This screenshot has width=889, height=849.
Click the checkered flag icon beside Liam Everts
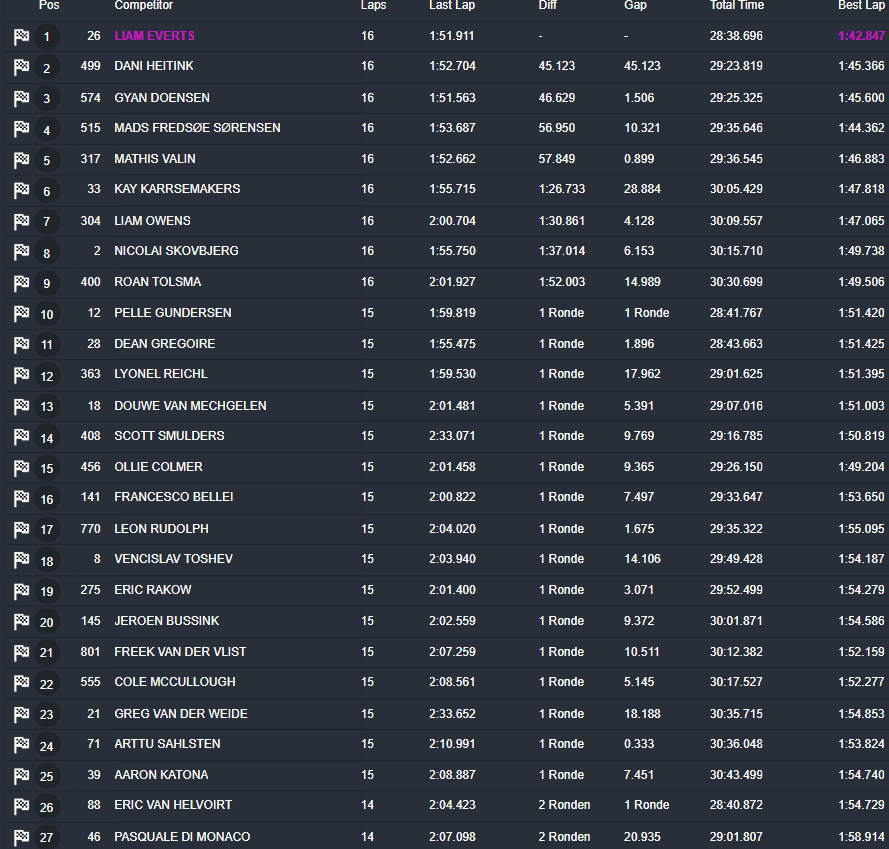tap(21, 36)
